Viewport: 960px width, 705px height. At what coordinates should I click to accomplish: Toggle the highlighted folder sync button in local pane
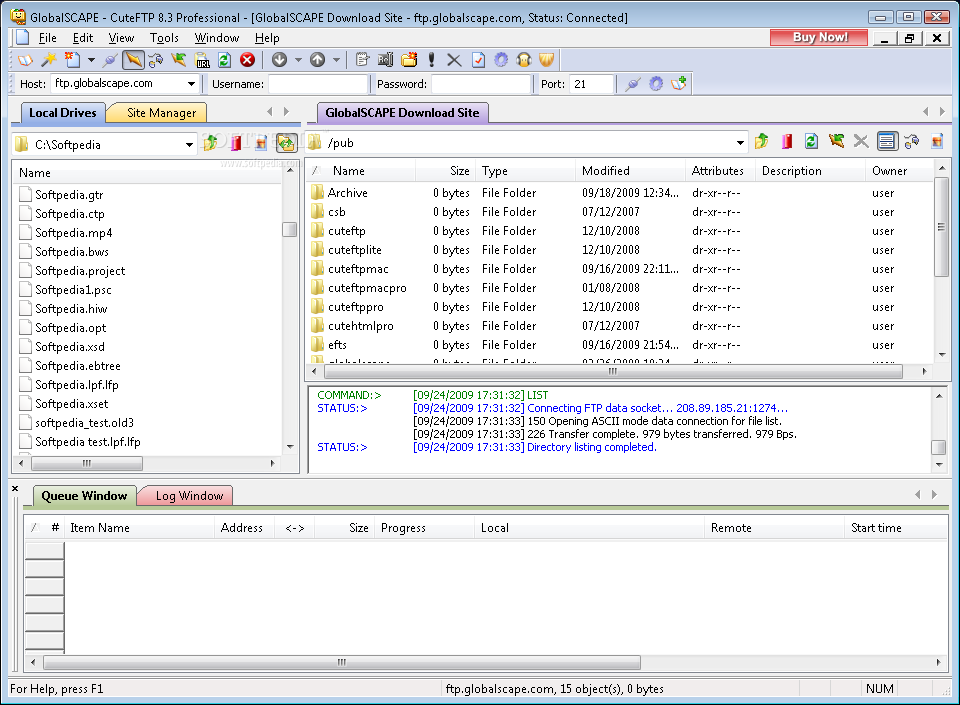pyautogui.click(x=286, y=143)
